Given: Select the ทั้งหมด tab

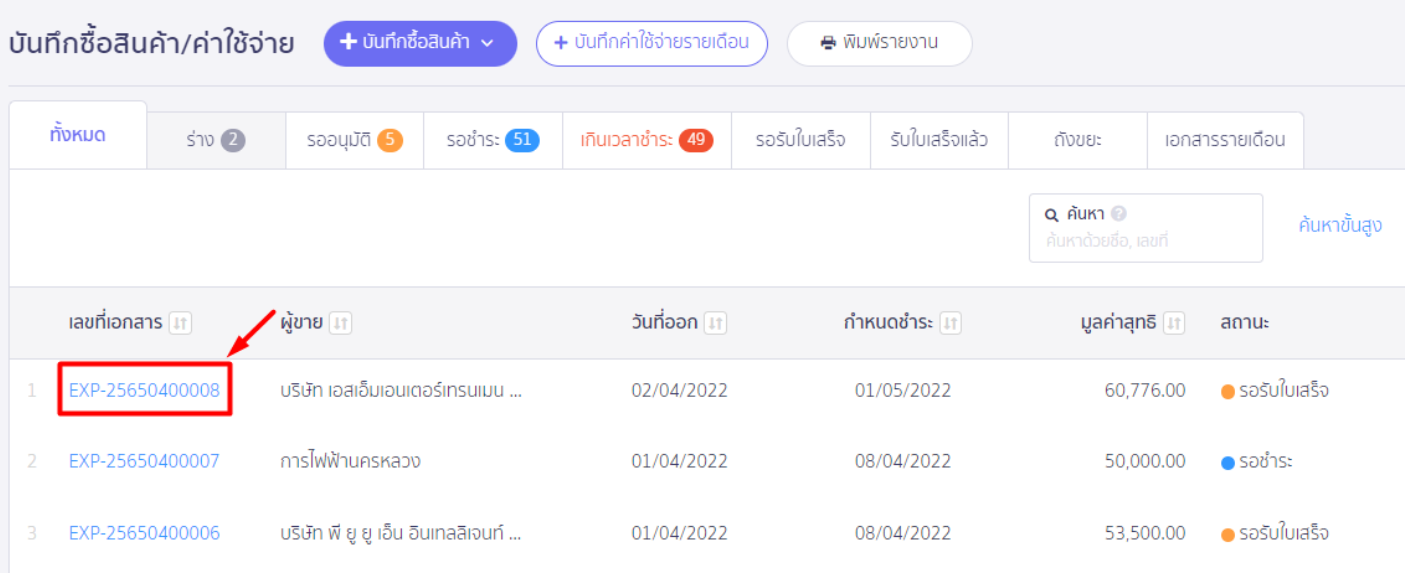Looking at the screenshot, I should click(x=78, y=135).
